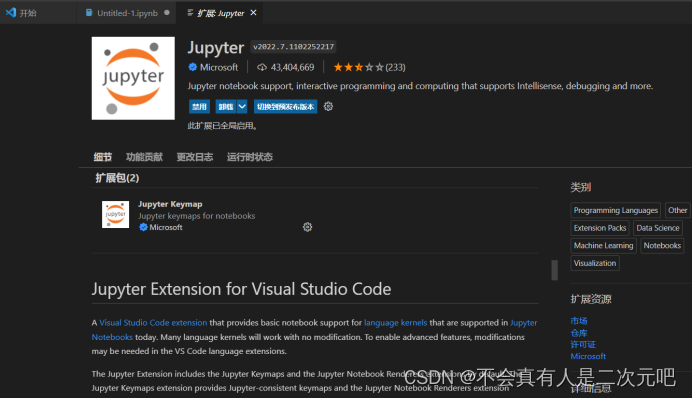692x398 pixels.
Task: Click the Visualization category tag
Action: [x=594, y=263]
